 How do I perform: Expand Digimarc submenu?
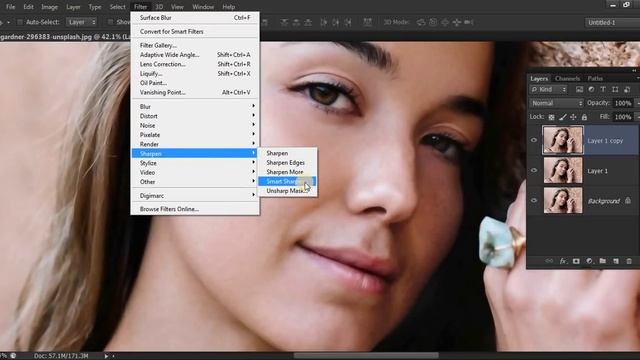click(x=195, y=196)
